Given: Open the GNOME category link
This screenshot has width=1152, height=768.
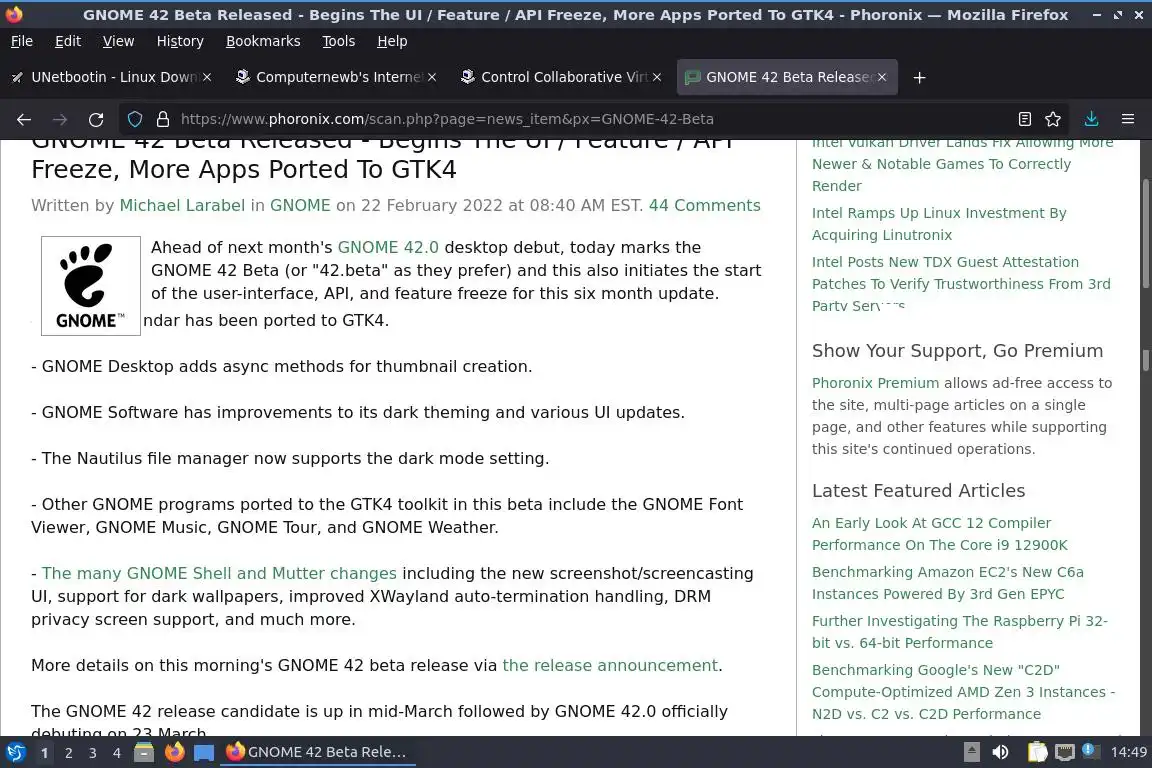Looking at the screenshot, I should coord(300,206).
